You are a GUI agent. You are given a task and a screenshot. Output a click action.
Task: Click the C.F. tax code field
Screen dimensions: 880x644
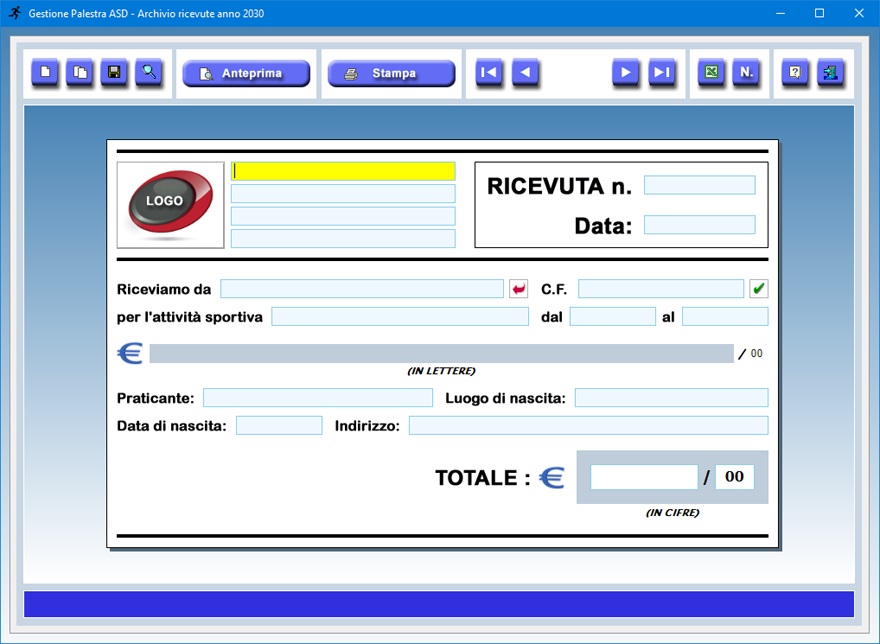point(661,289)
